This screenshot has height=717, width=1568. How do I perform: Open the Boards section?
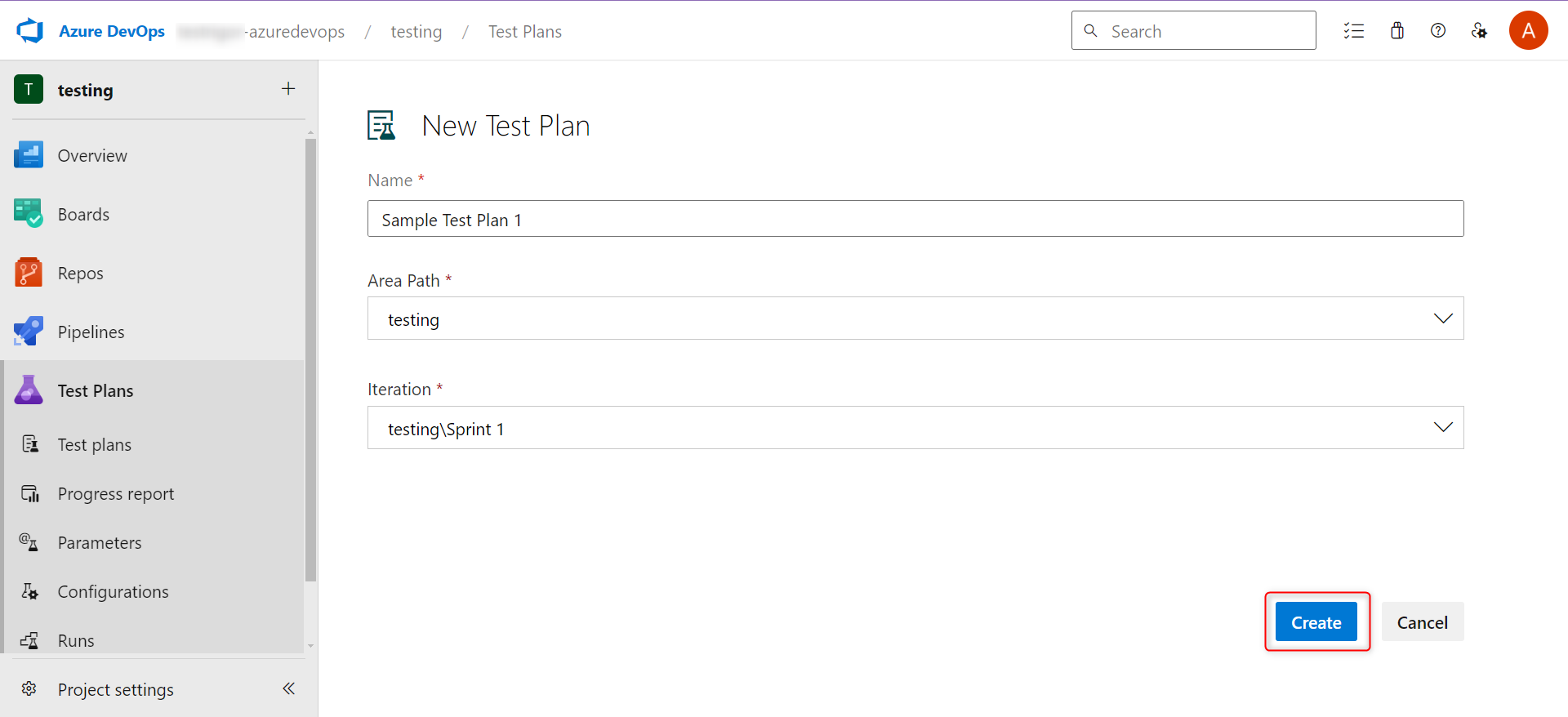click(83, 215)
